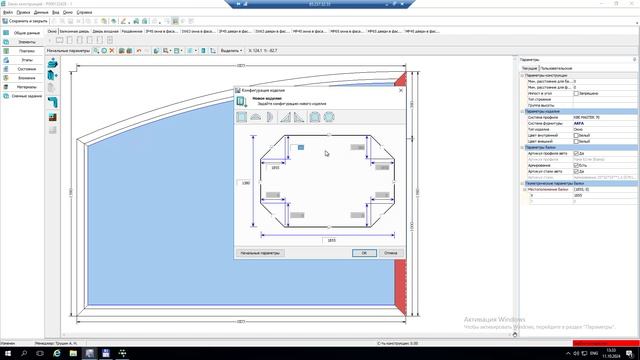Open the view mode dropdown arrow
The width and height of the screenshot is (640, 360).
tap(181, 51)
